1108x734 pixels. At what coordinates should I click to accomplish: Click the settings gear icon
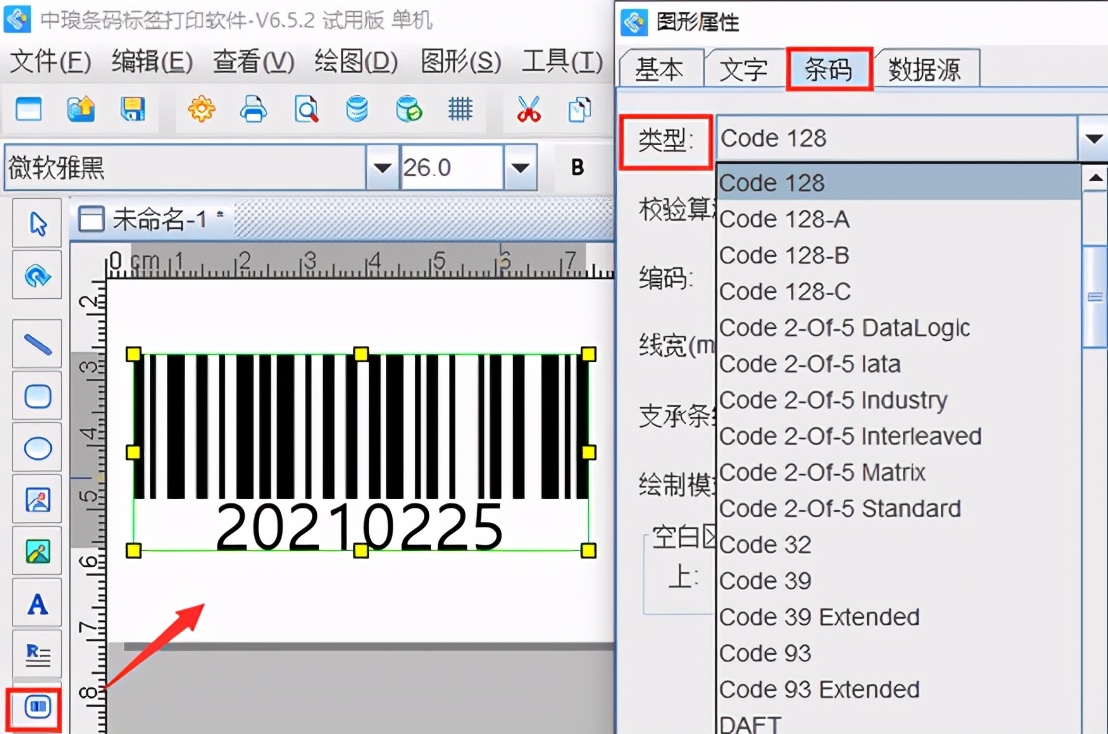click(201, 110)
